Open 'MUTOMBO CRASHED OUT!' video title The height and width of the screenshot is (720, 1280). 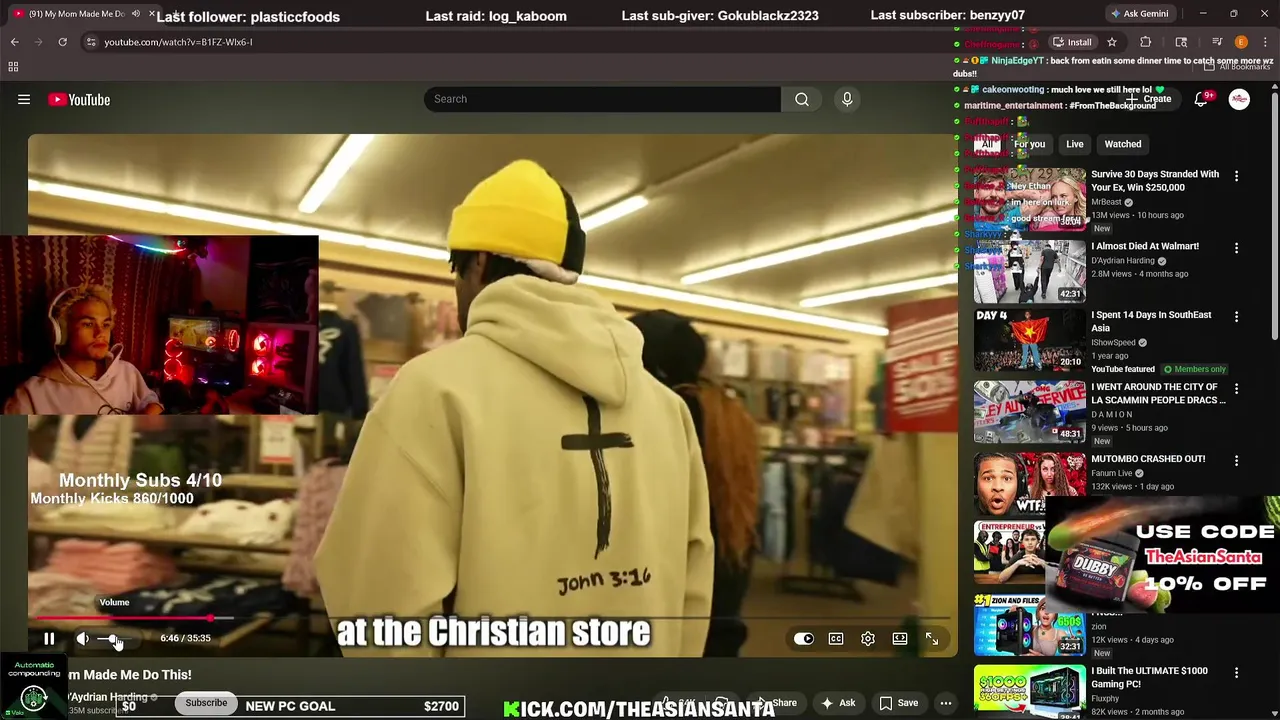1148,459
